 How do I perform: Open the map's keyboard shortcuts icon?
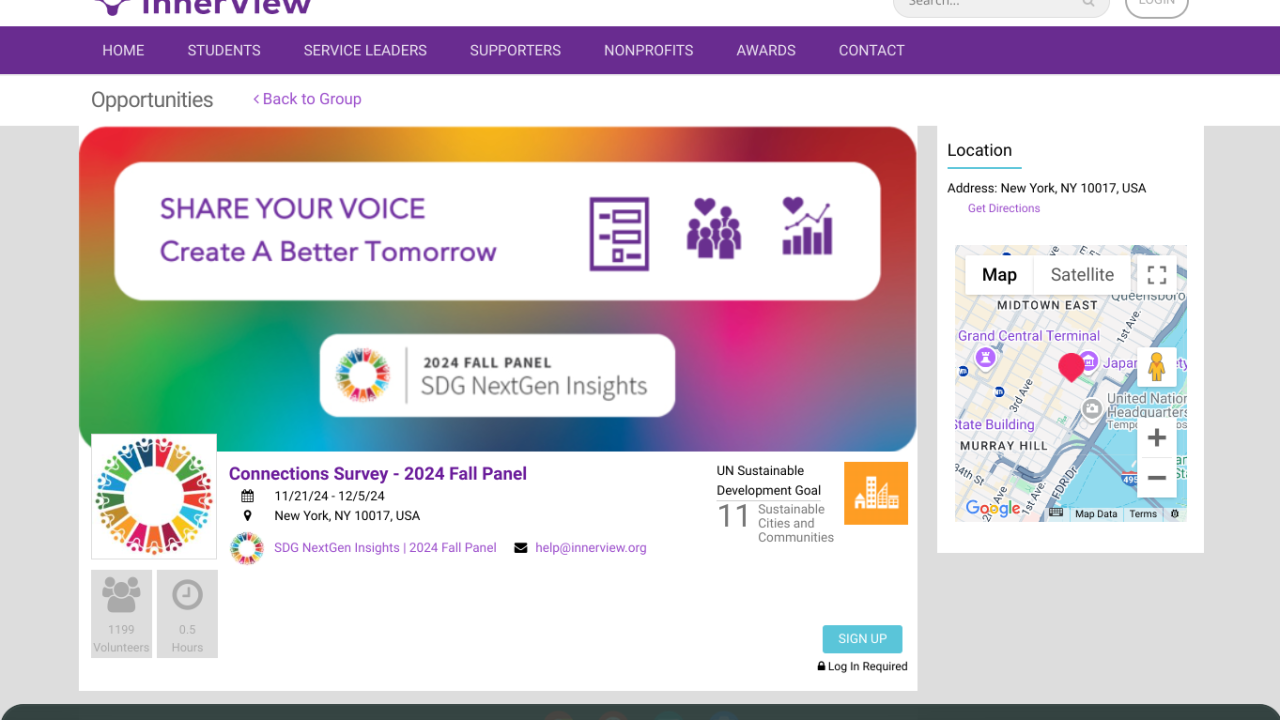1056,513
